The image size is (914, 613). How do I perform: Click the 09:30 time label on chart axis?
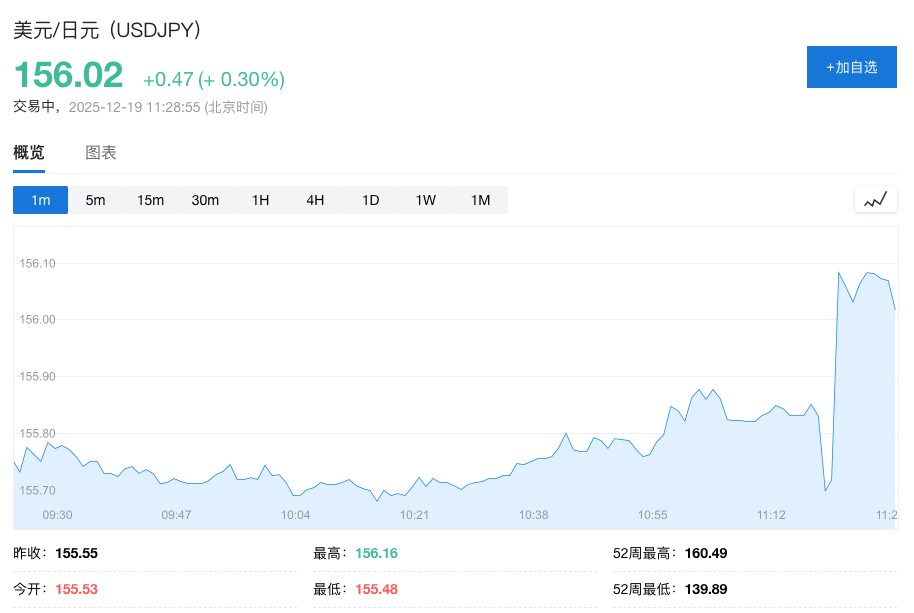[x=57, y=515]
